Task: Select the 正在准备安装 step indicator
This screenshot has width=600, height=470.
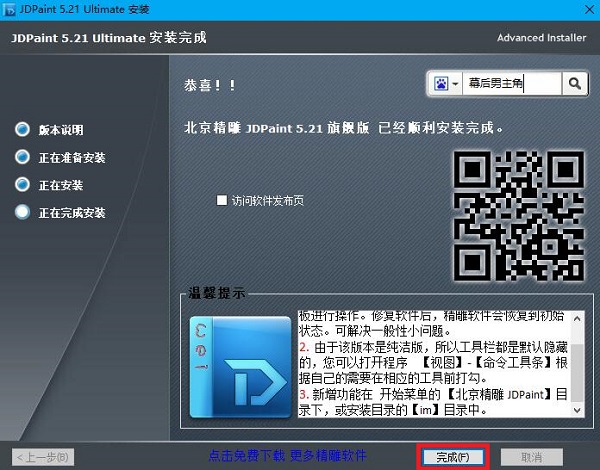Action: [22, 158]
